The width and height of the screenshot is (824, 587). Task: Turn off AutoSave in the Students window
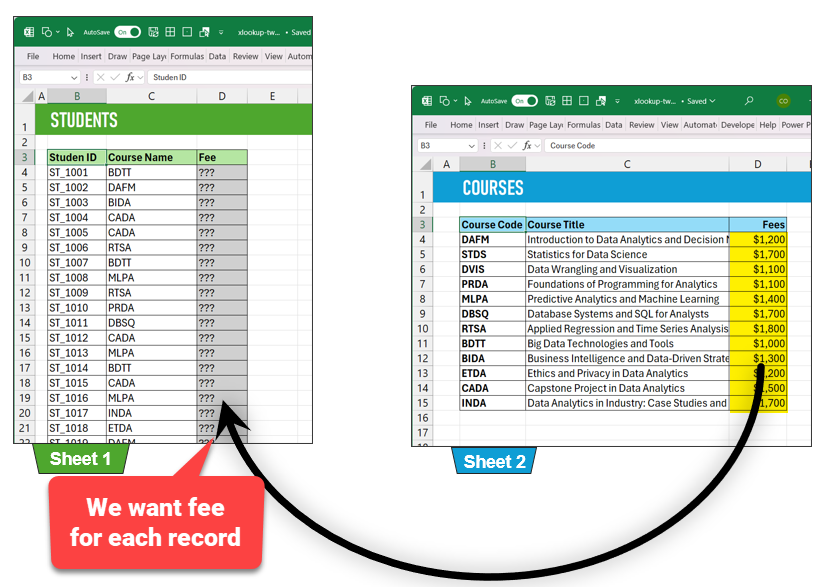point(127,32)
